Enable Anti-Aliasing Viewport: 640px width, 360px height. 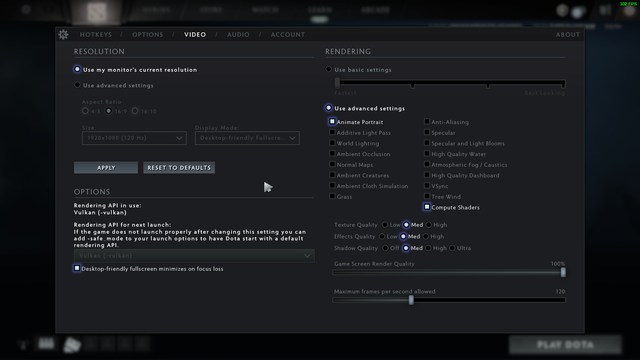pyautogui.click(x=427, y=122)
